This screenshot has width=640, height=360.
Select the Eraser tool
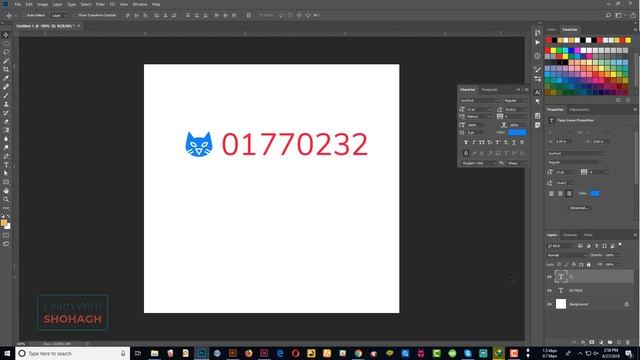(6, 122)
